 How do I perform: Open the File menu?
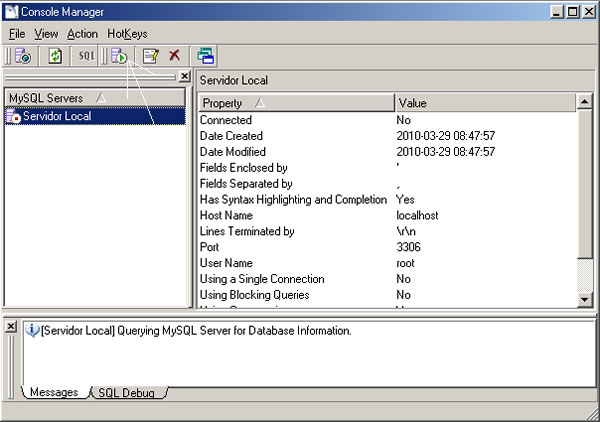click(17, 34)
